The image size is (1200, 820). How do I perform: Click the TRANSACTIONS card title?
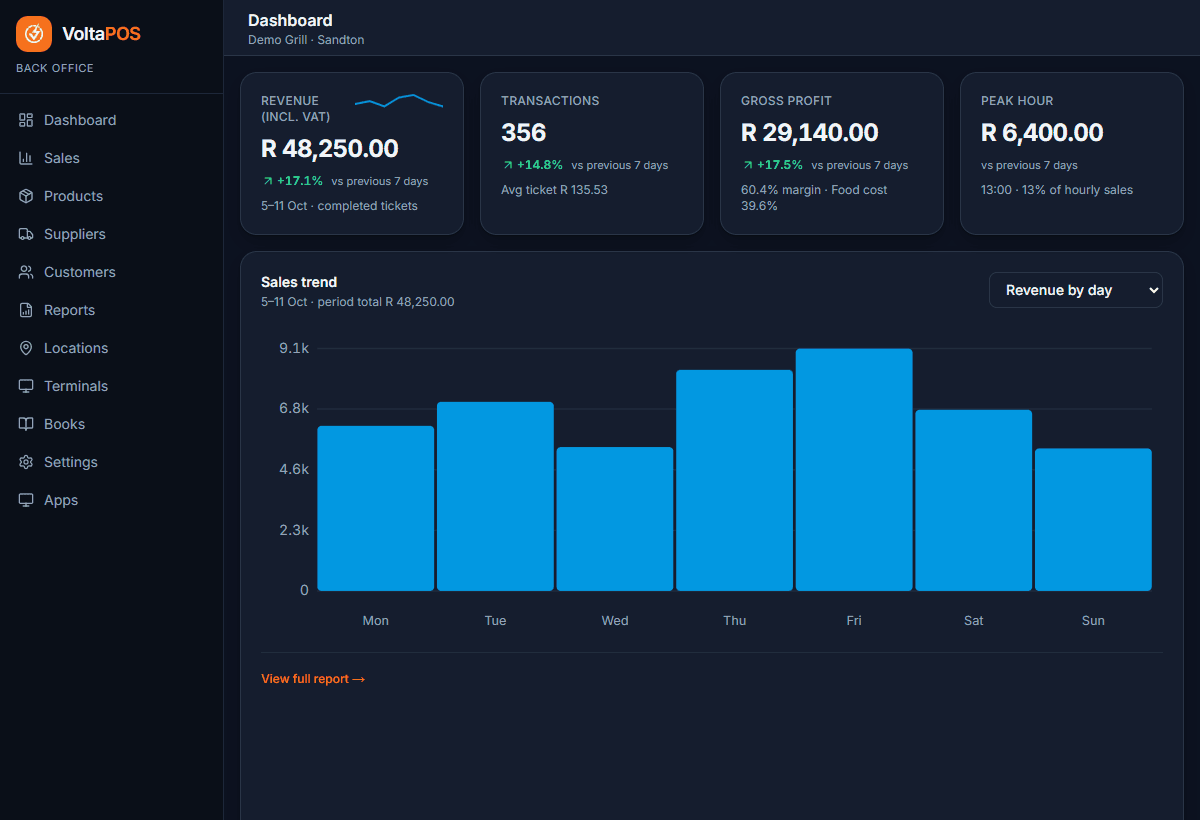pyautogui.click(x=550, y=101)
